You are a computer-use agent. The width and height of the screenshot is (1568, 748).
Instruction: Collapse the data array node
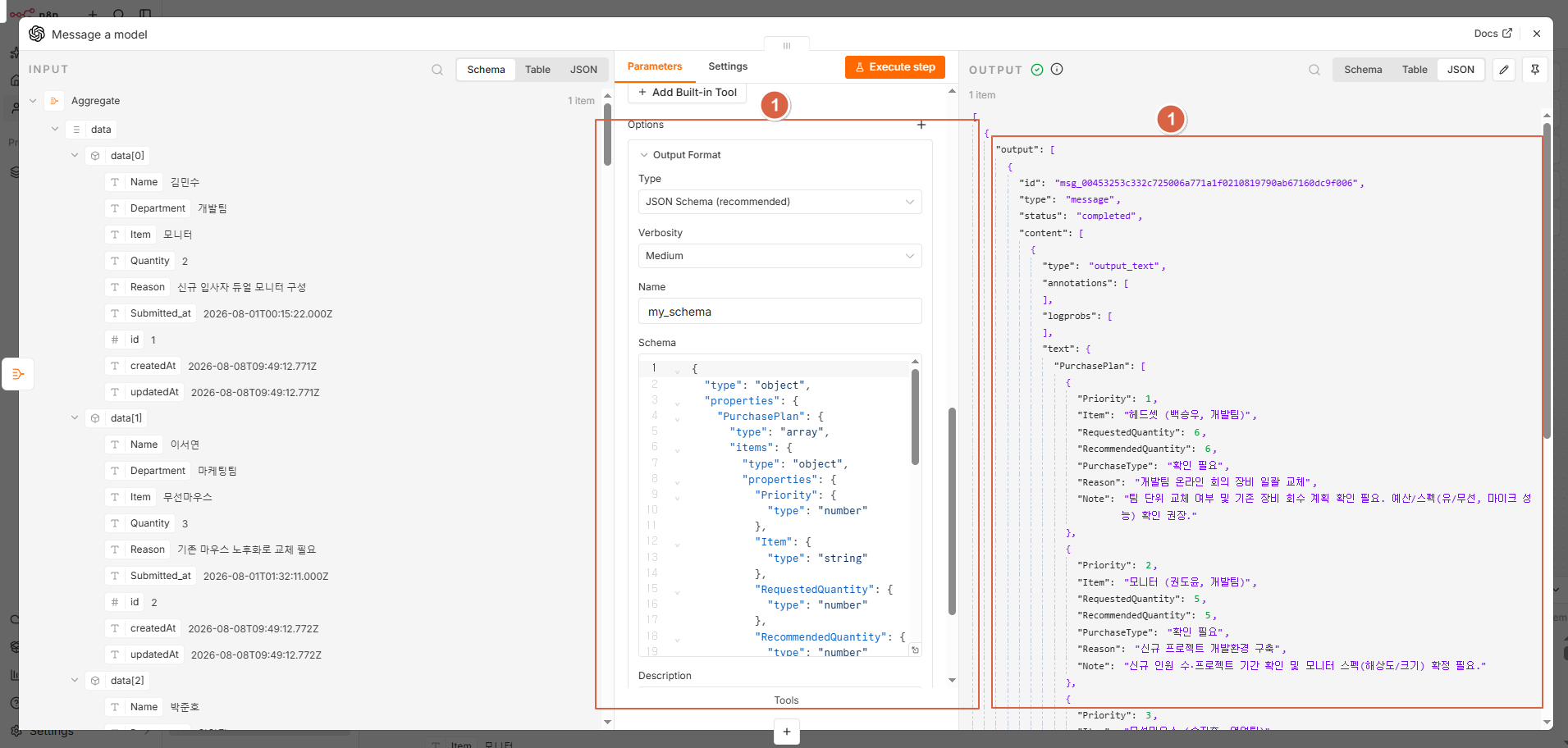(x=55, y=129)
